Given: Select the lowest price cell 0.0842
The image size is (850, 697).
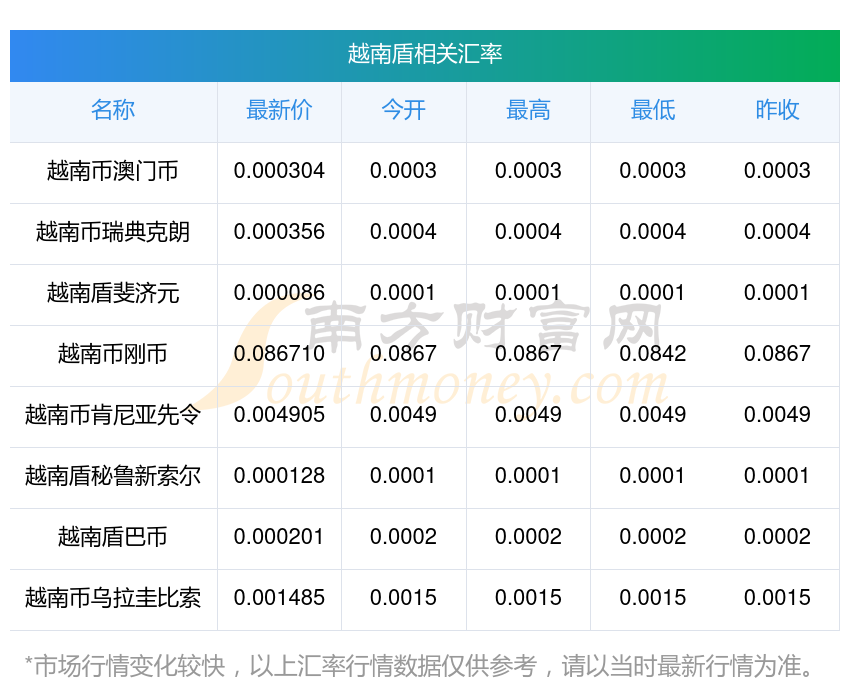Looking at the screenshot, I should click(652, 354).
